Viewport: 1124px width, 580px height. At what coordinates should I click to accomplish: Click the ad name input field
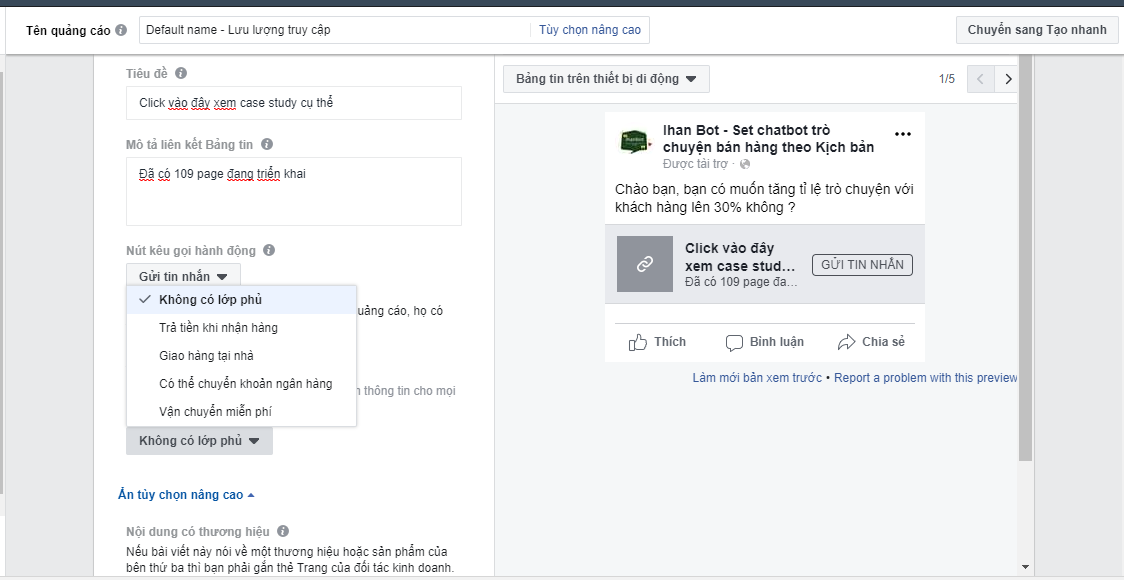coord(335,30)
